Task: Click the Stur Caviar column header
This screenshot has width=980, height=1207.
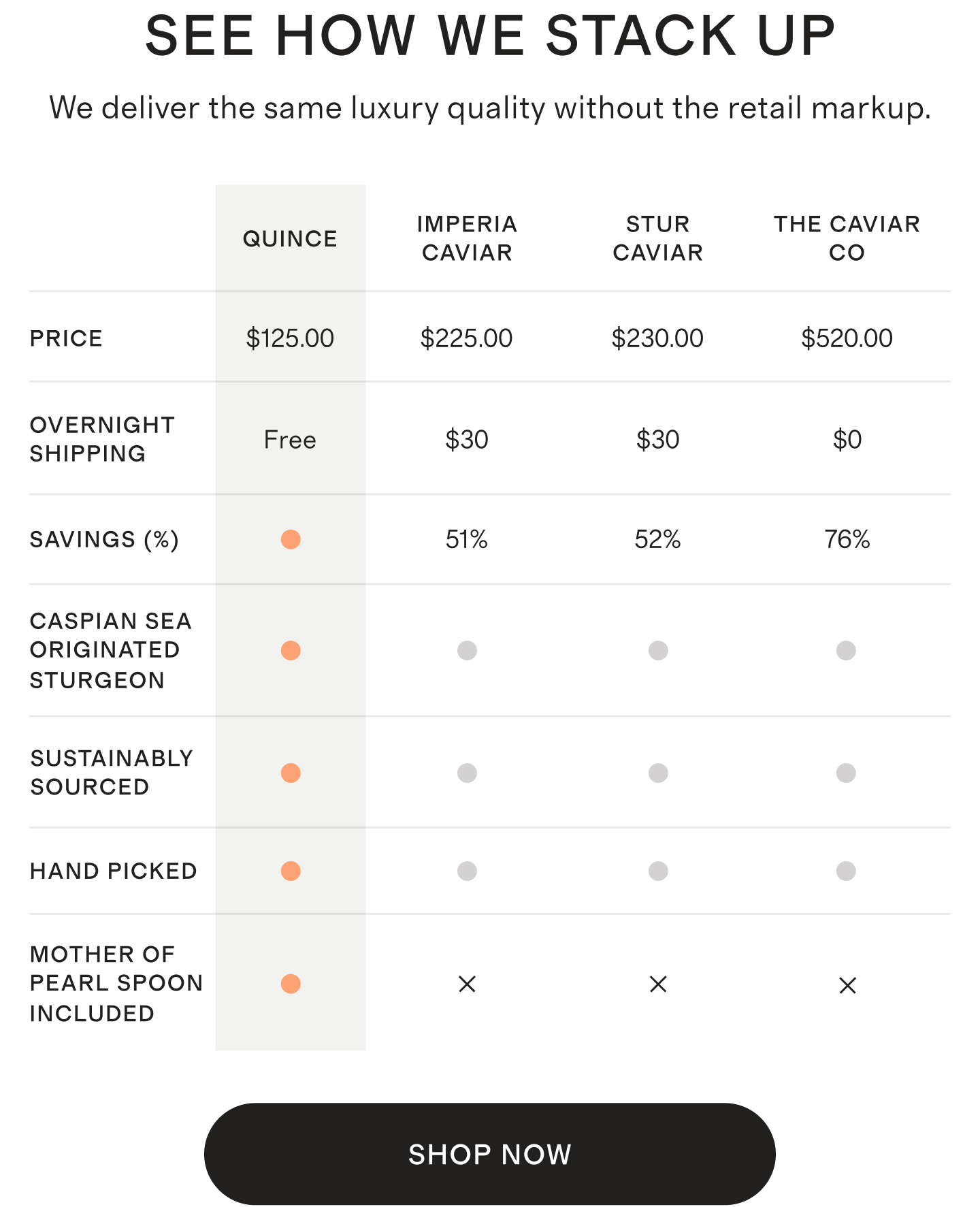Action: click(658, 238)
